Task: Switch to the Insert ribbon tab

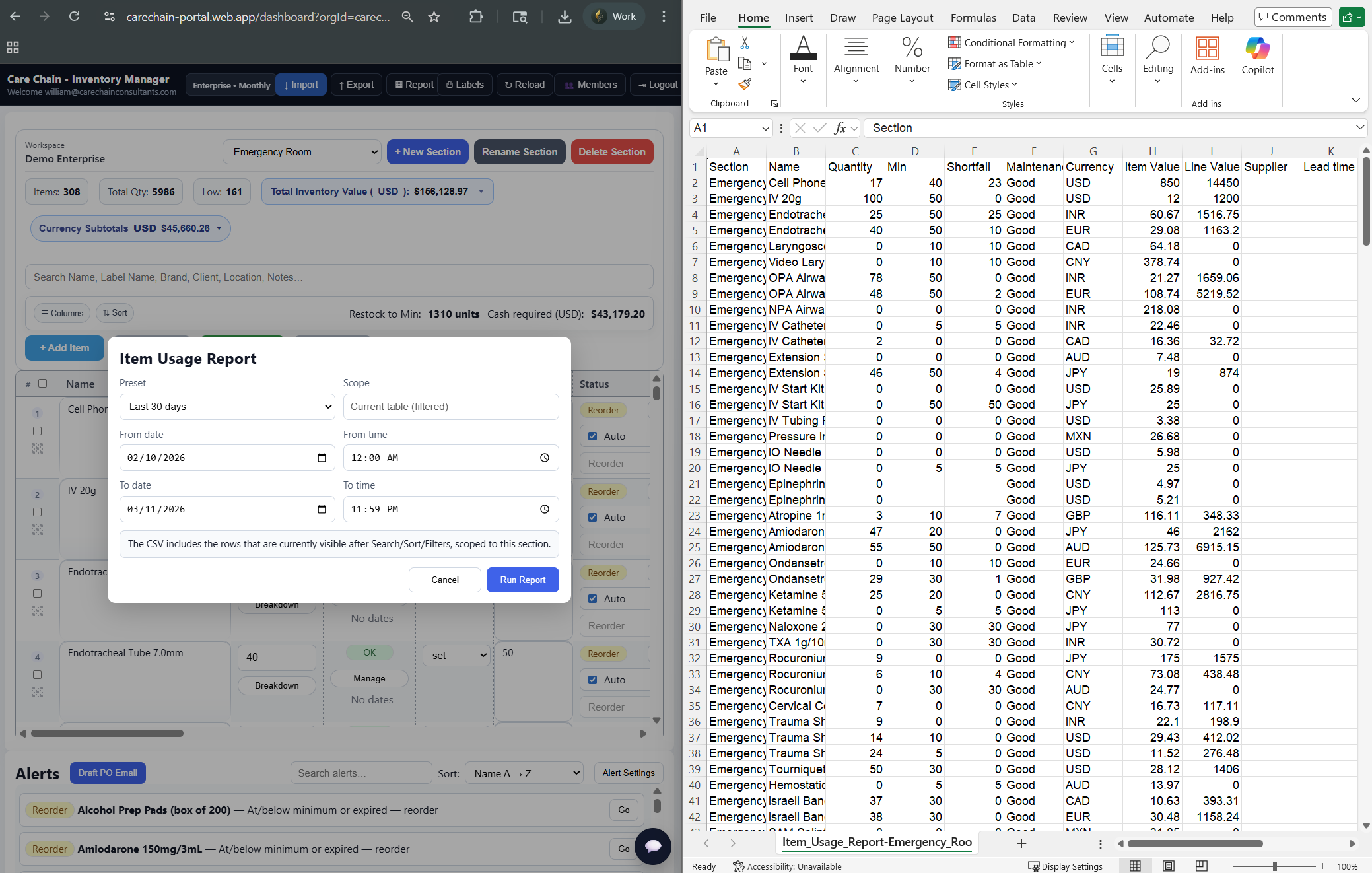Action: [799, 18]
